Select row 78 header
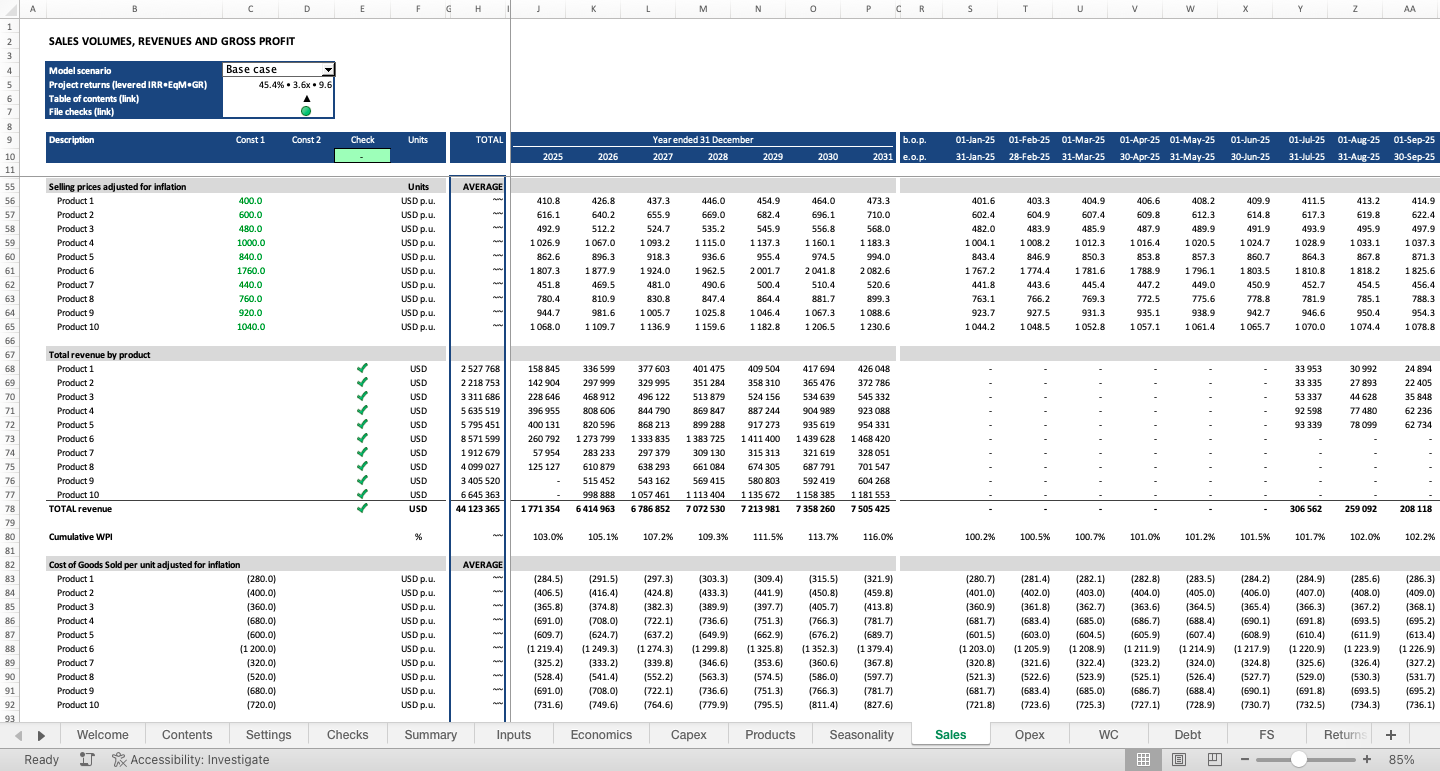Screen dimensions: 1440x771 (8, 509)
